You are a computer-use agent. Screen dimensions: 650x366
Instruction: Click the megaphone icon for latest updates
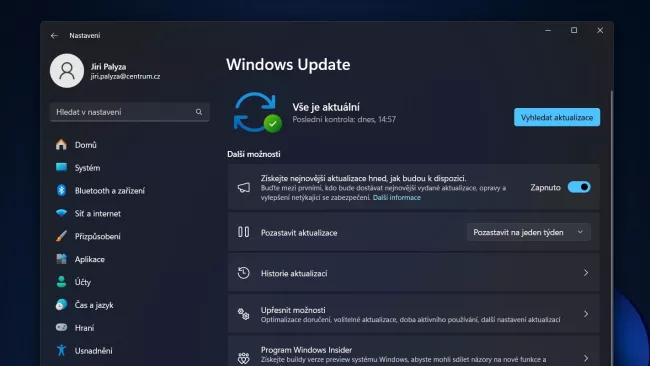click(244, 187)
